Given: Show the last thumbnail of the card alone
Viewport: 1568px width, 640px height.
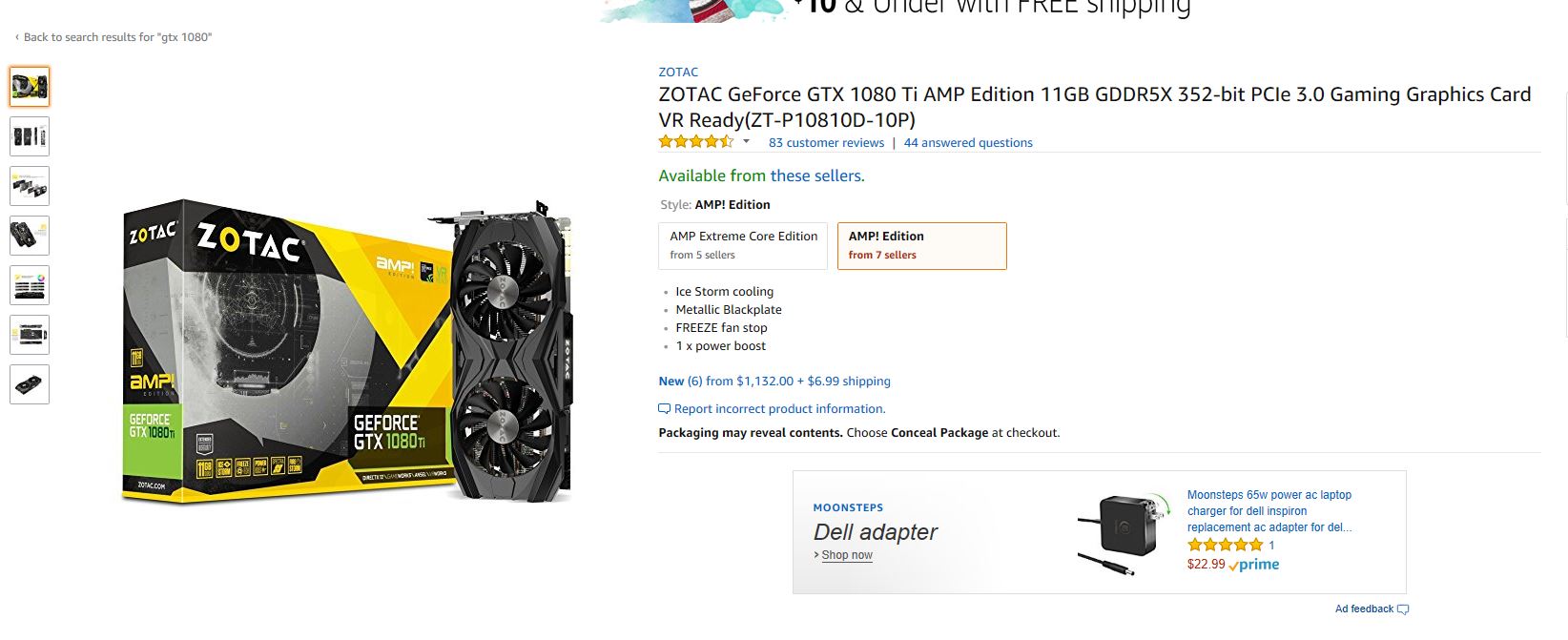Looking at the screenshot, I should coord(30,384).
